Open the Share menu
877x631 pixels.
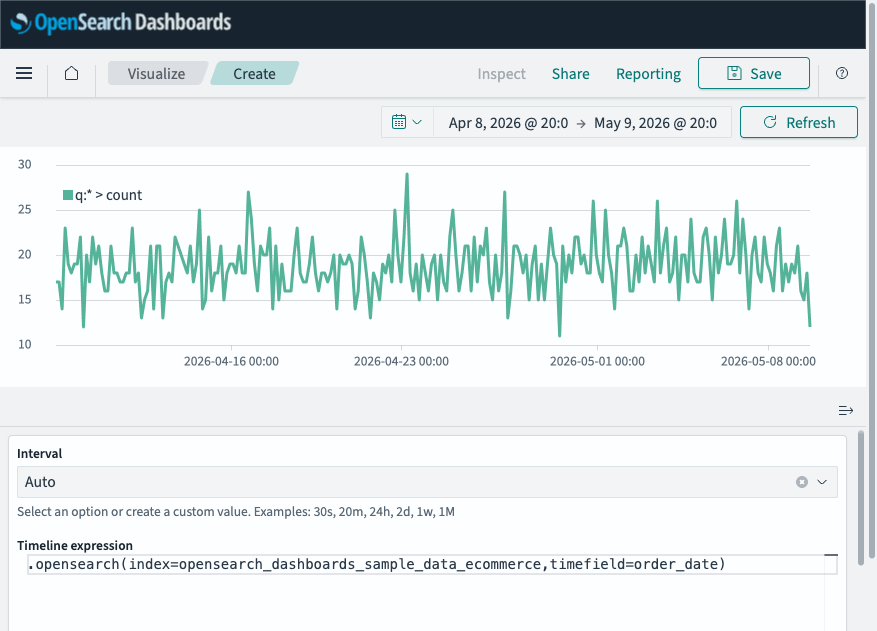[x=570, y=73]
